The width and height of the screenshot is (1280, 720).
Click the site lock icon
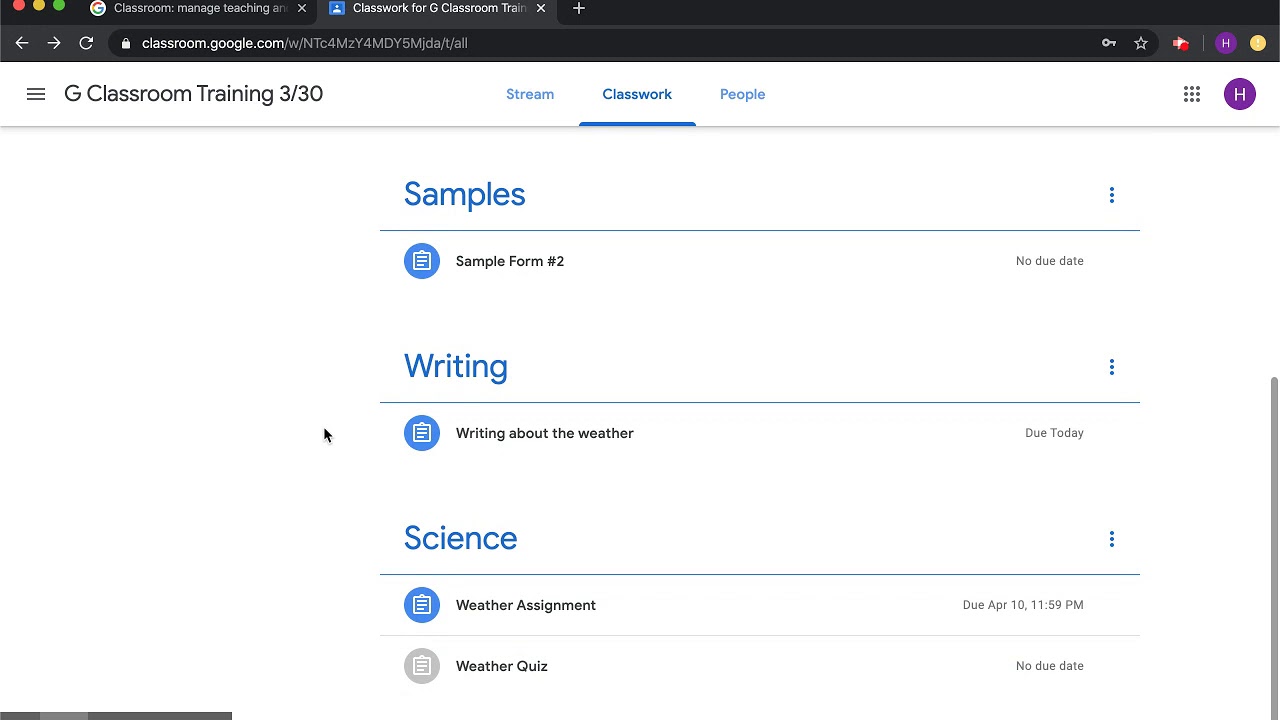pos(126,43)
